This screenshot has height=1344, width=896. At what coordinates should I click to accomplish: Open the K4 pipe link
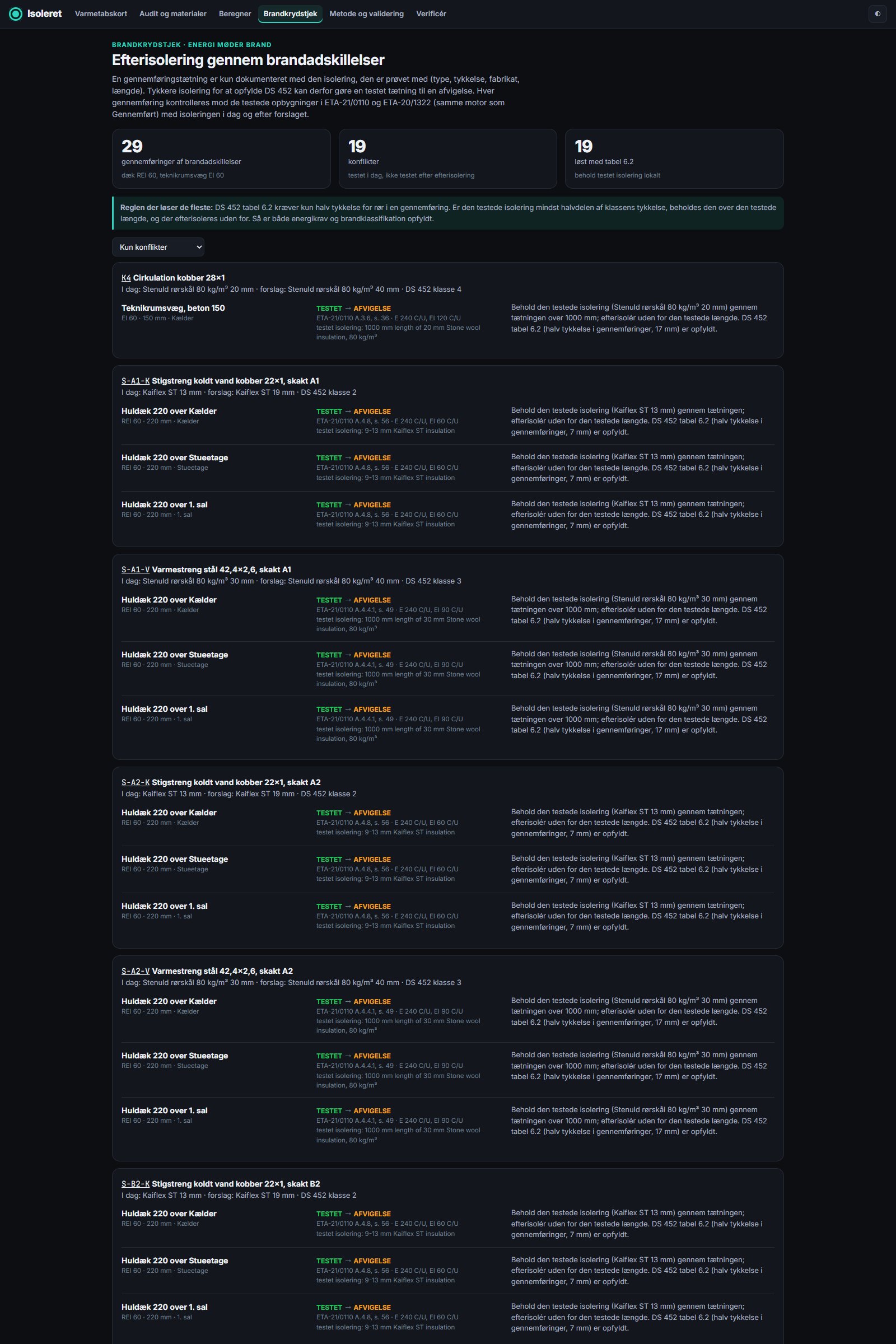pyautogui.click(x=127, y=278)
